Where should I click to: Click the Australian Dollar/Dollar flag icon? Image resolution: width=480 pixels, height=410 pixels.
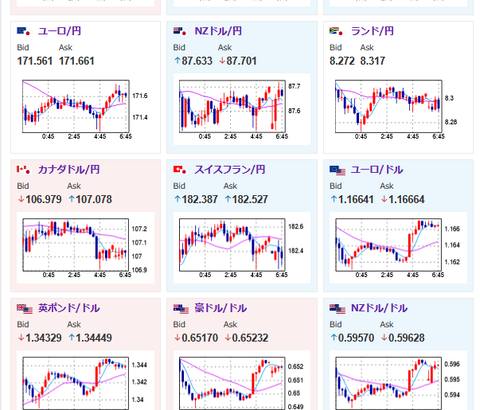(x=181, y=309)
